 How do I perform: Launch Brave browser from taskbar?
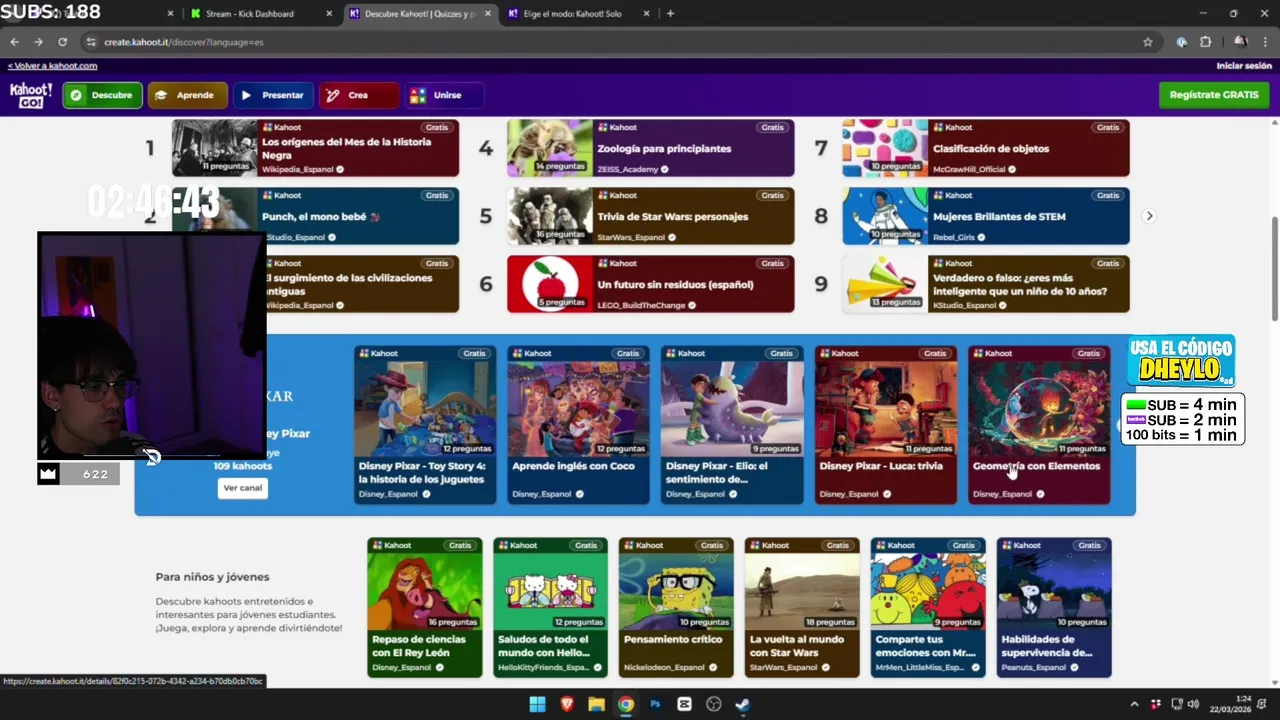point(567,704)
